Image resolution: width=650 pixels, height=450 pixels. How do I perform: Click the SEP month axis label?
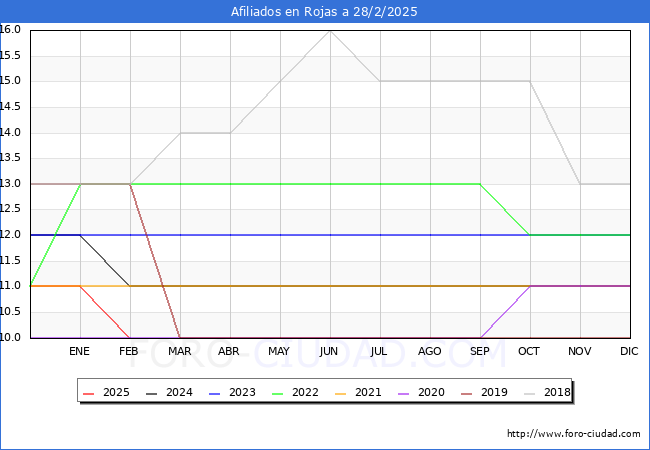coord(480,351)
